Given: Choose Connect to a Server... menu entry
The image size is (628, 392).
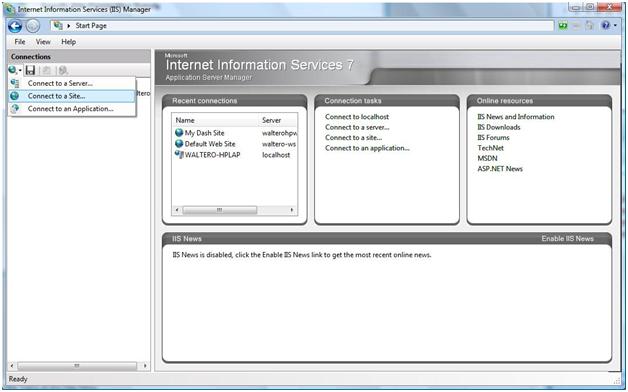Looking at the screenshot, I should [x=72, y=83].
